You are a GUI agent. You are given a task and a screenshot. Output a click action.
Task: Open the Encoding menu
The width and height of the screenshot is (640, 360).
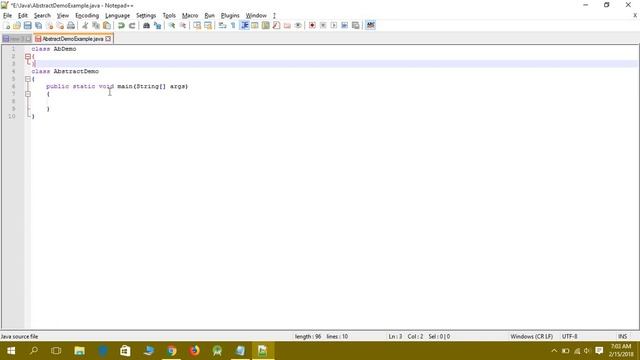[x=87, y=16]
